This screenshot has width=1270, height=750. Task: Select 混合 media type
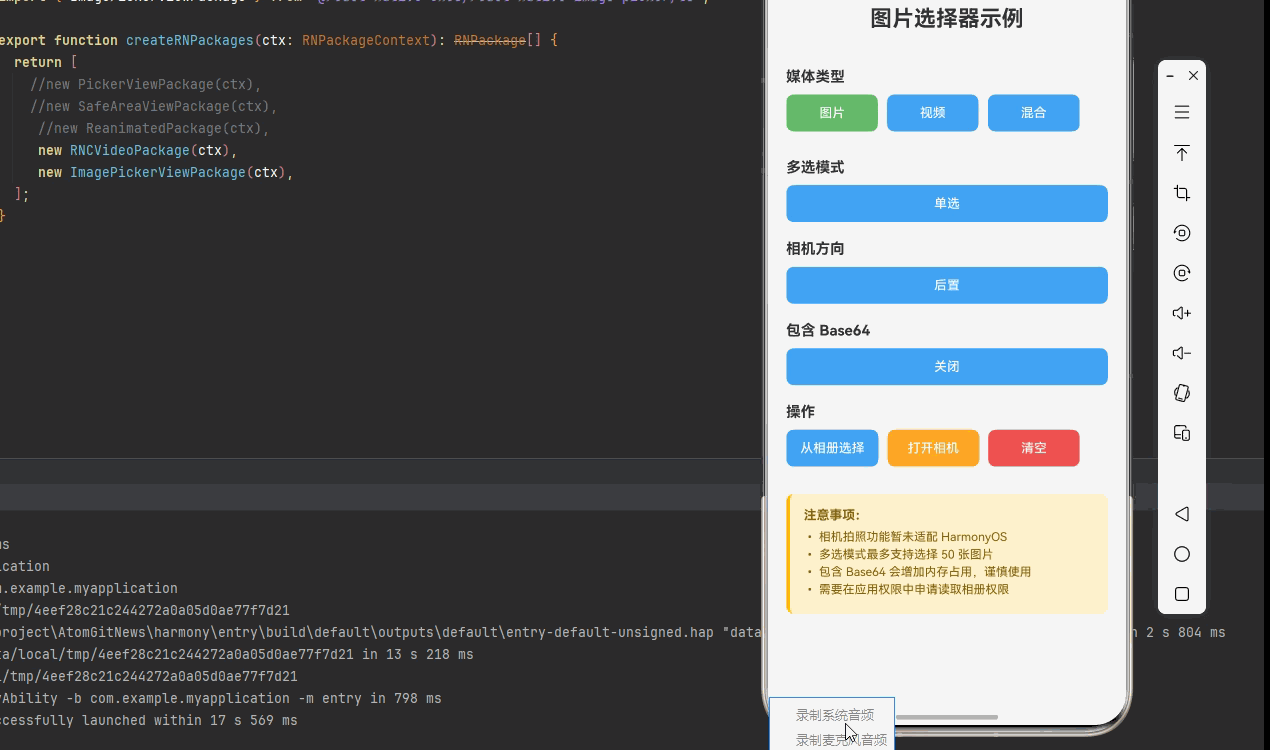tap(1034, 113)
